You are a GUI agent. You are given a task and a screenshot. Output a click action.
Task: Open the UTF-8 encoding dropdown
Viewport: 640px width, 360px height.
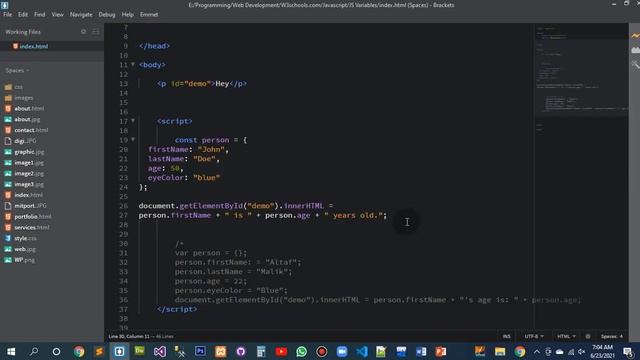(534, 336)
